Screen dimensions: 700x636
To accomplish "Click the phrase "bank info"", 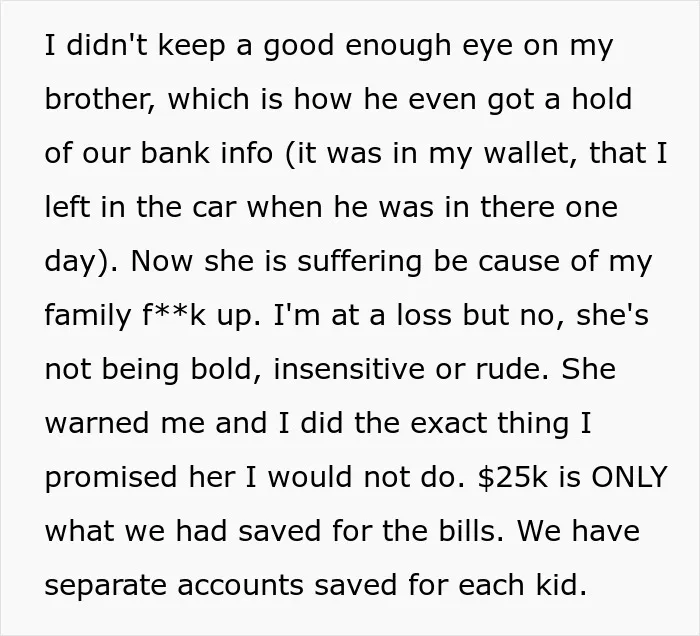I will (207, 153).
